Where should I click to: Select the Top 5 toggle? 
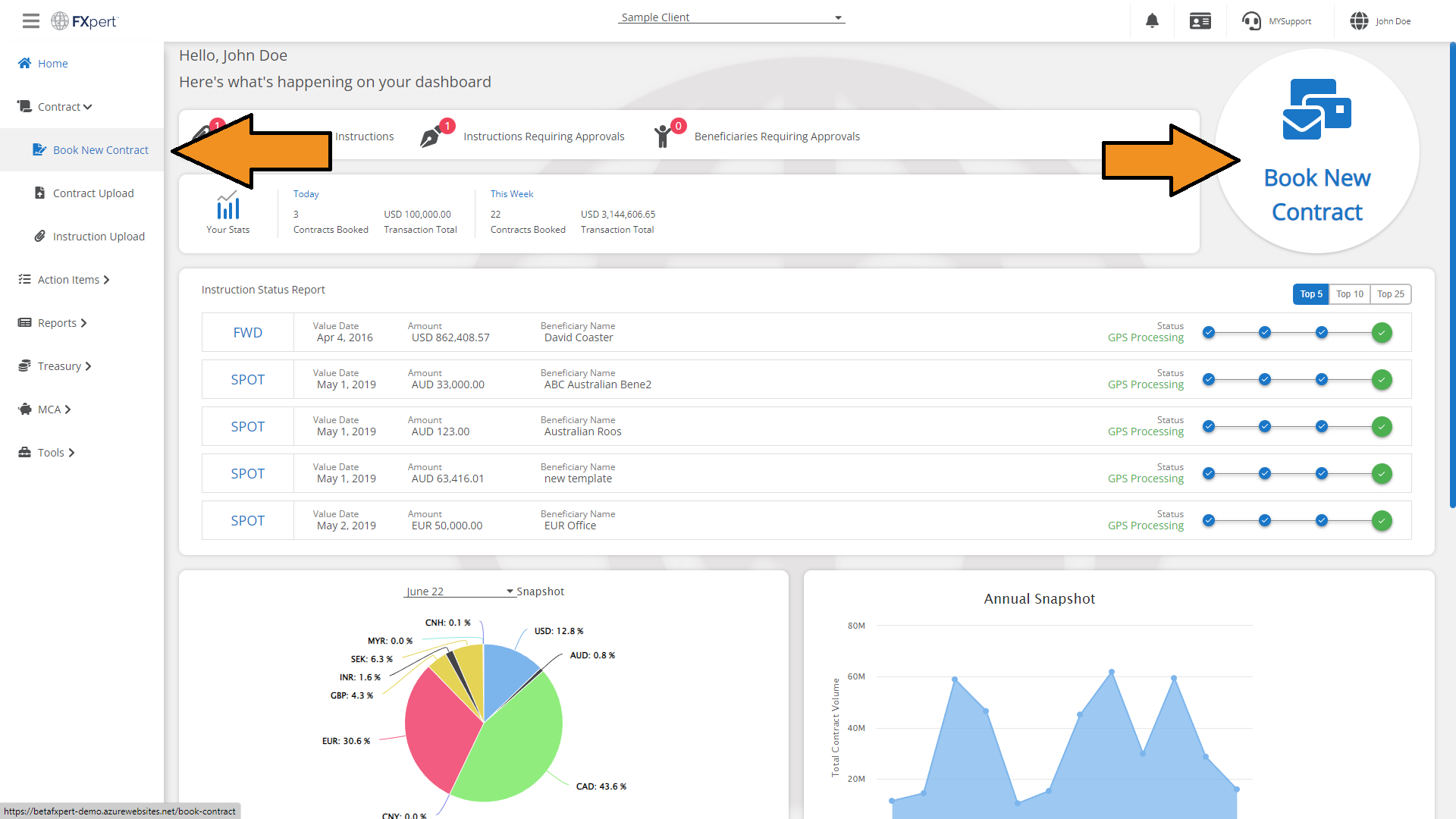(x=1310, y=294)
